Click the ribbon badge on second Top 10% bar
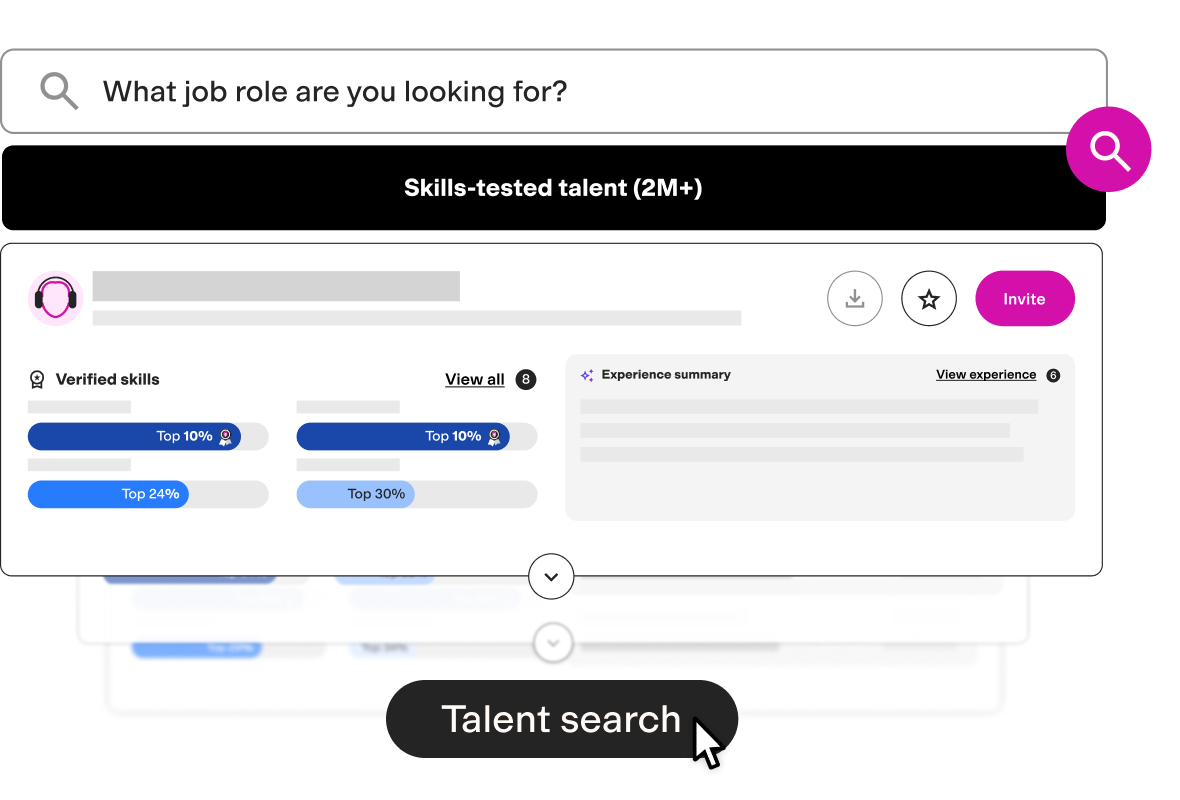 click(x=494, y=437)
